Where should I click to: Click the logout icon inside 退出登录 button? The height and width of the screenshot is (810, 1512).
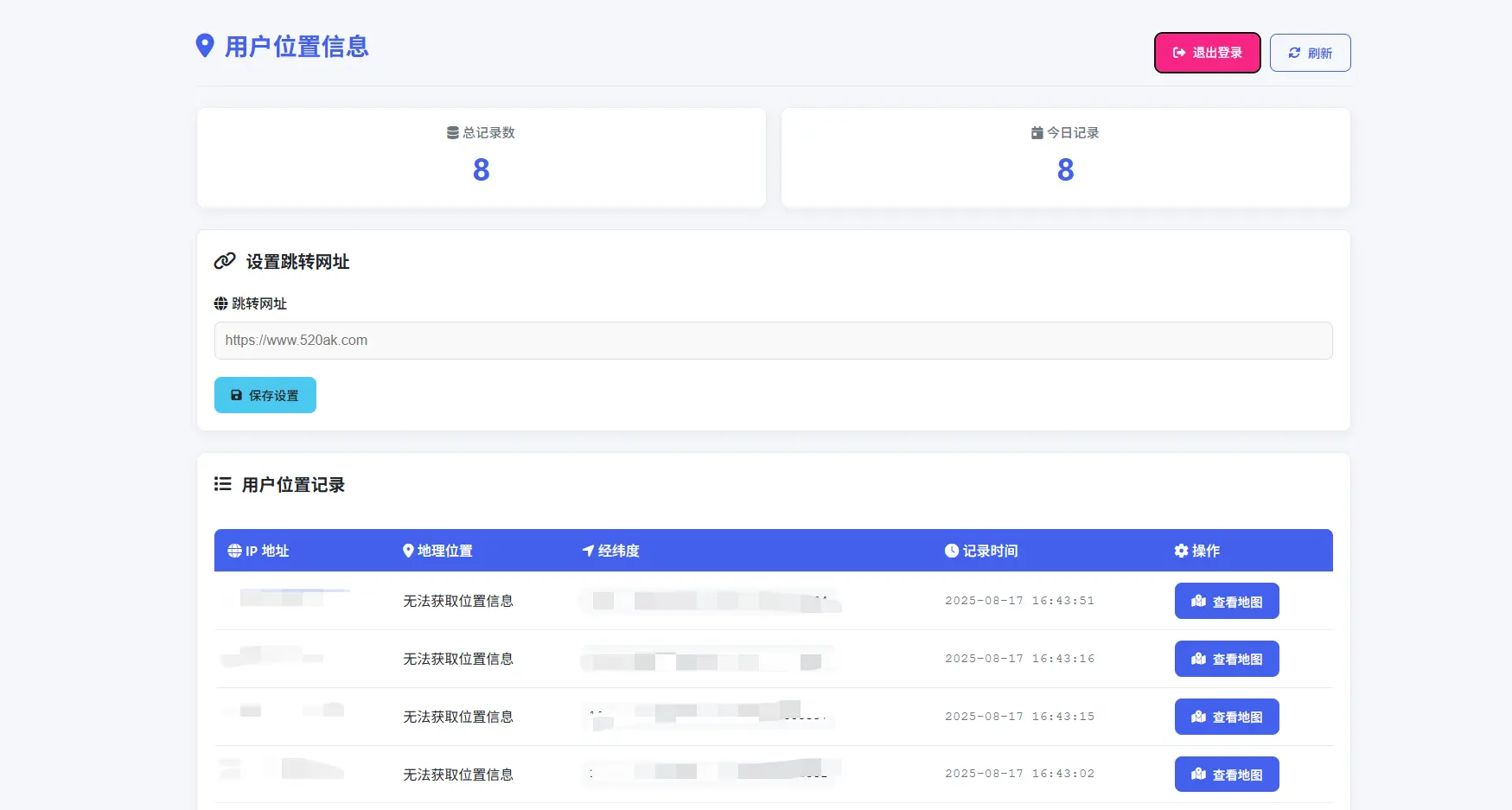(x=1179, y=53)
